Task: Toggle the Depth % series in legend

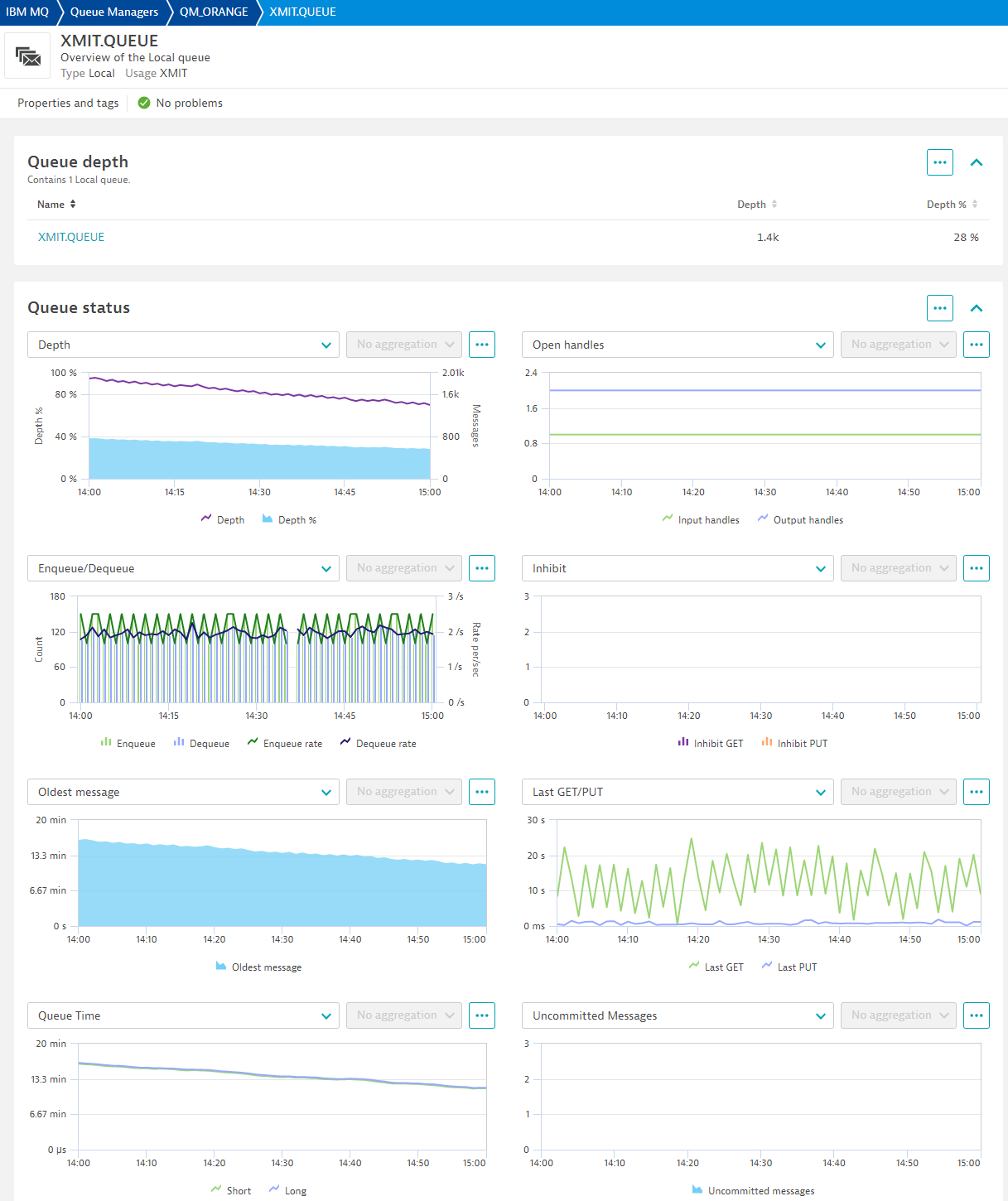Action: (x=290, y=520)
